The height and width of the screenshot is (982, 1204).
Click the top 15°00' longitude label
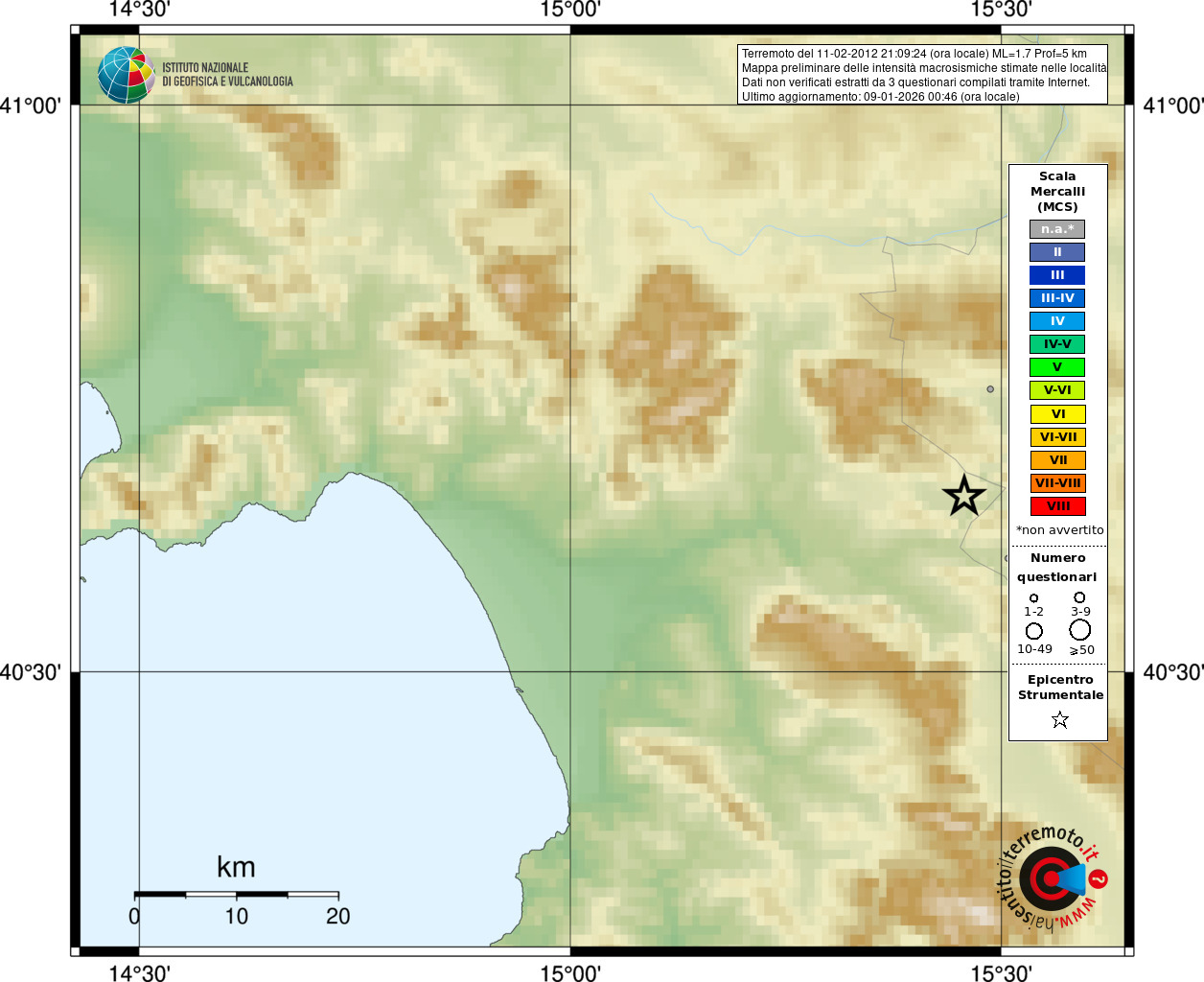pyautogui.click(x=570, y=10)
